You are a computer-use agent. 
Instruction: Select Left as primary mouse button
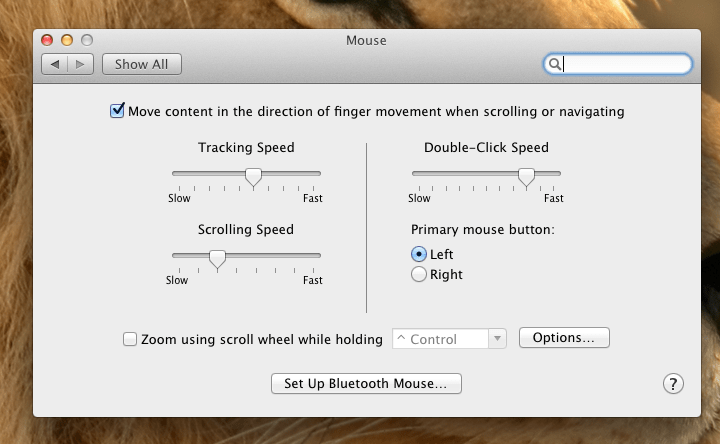pyautogui.click(x=419, y=254)
